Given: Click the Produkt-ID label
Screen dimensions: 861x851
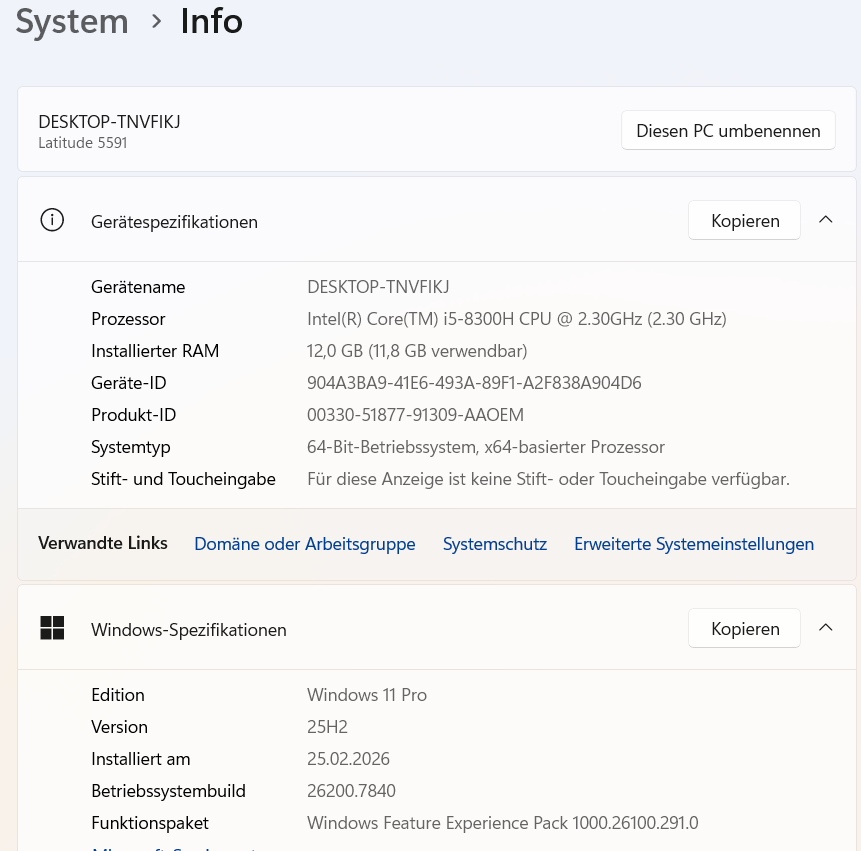Looking at the screenshot, I should click(133, 415).
